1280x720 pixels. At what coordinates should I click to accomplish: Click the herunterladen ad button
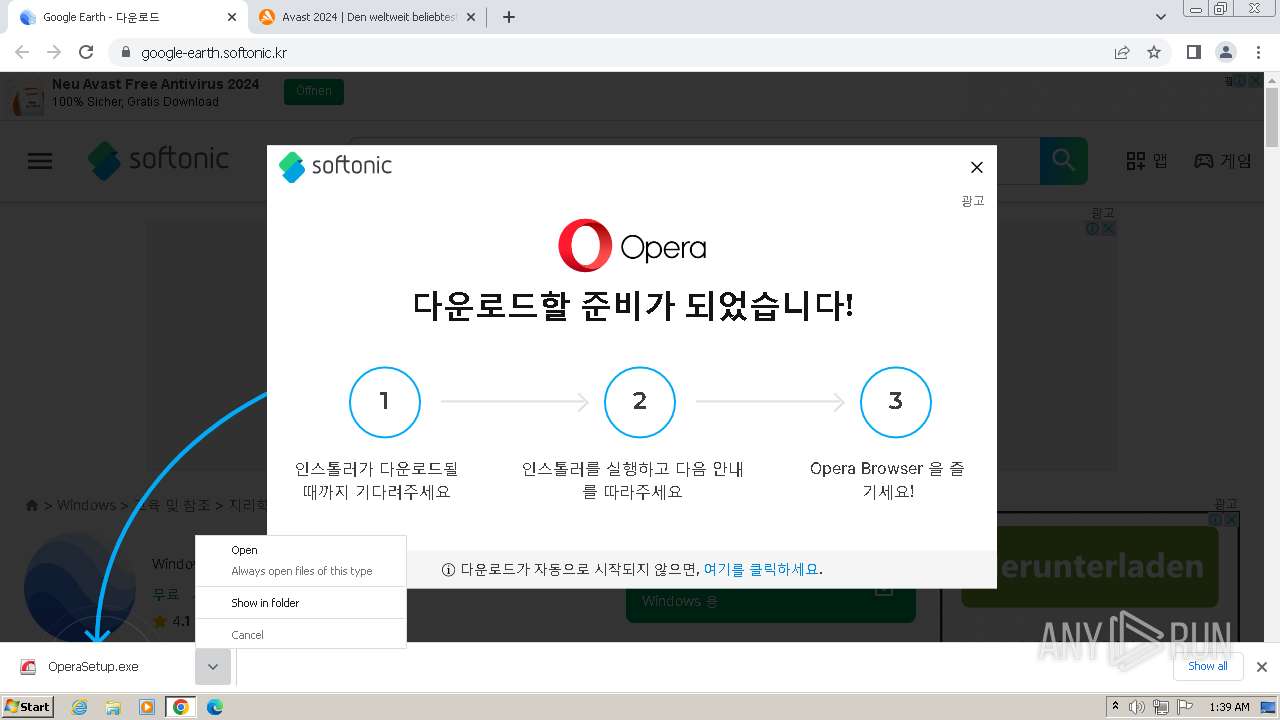(x=1090, y=567)
